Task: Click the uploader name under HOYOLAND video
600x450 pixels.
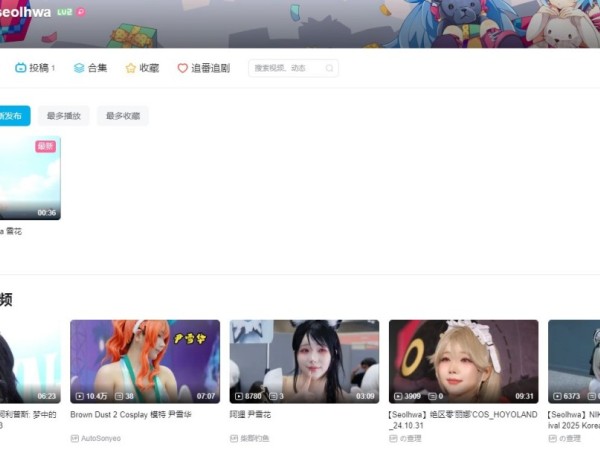Action: 411,438
